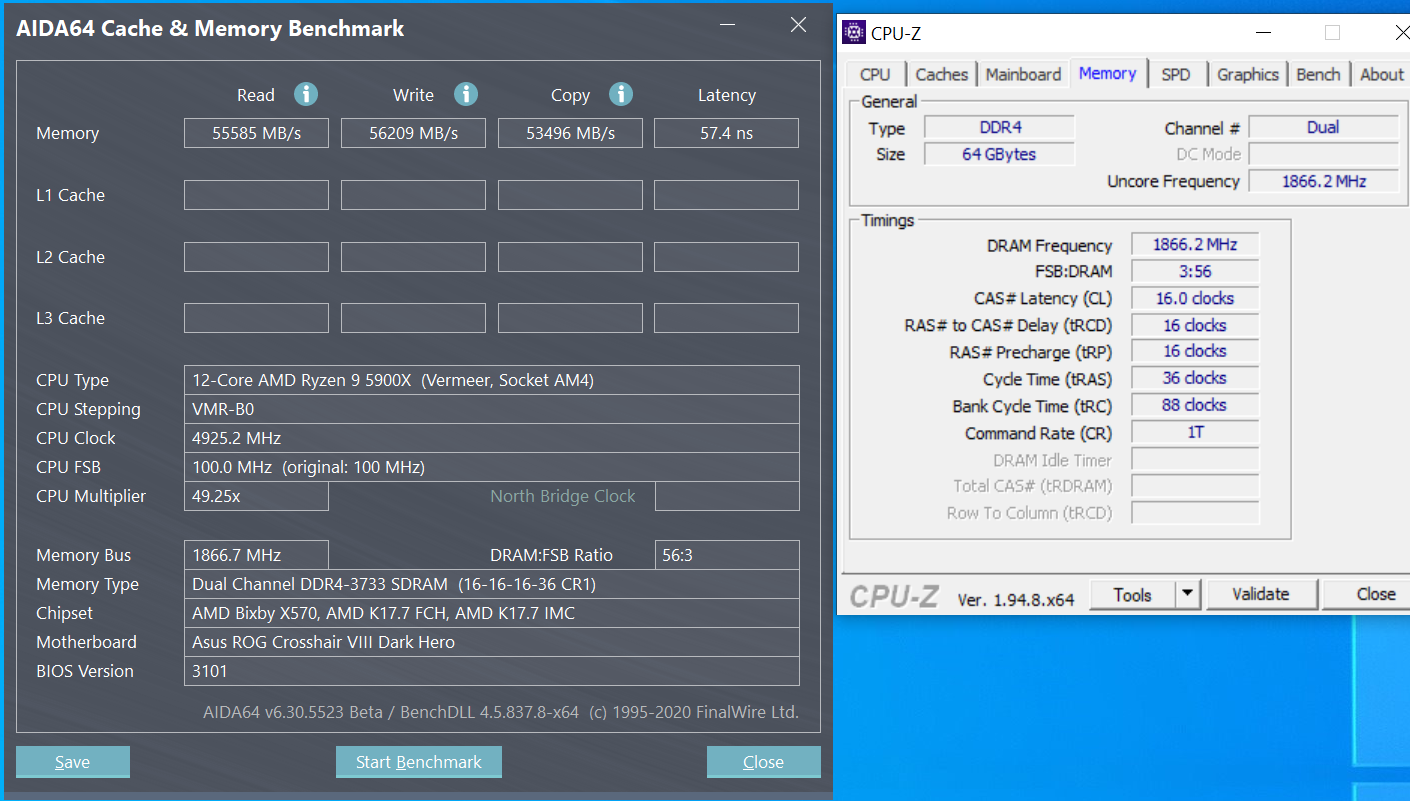
Task: Click the Cycle Time tRAS value 36 clocks
Action: tap(1195, 378)
